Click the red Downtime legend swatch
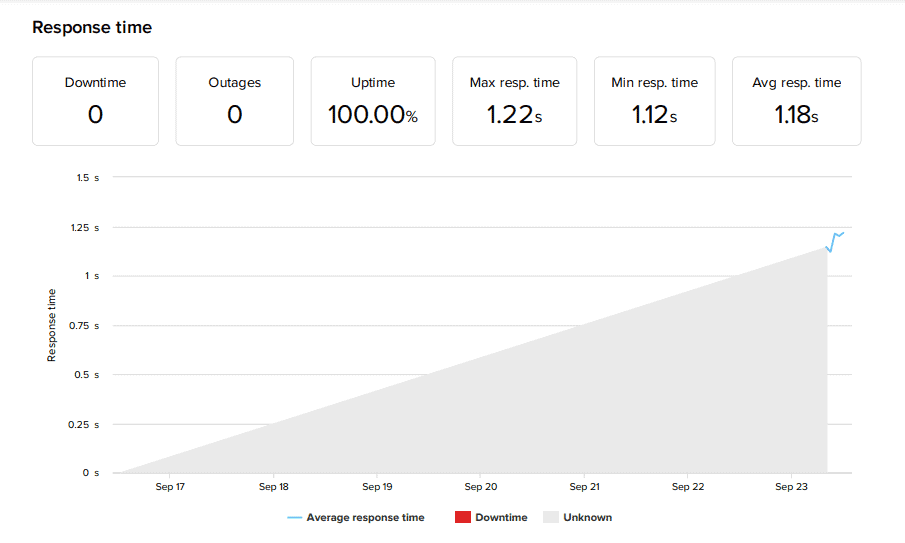This screenshot has width=905, height=543. tap(463, 518)
